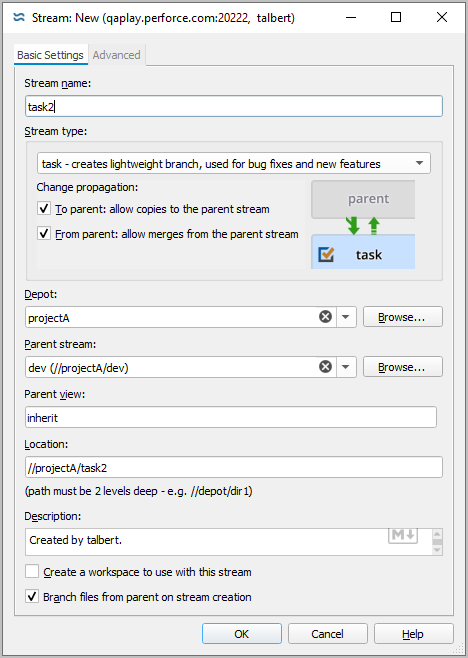The width and height of the screenshot is (468, 658).
Task: Clear the Parent stream field with X icon
Action: coord(325,367)
